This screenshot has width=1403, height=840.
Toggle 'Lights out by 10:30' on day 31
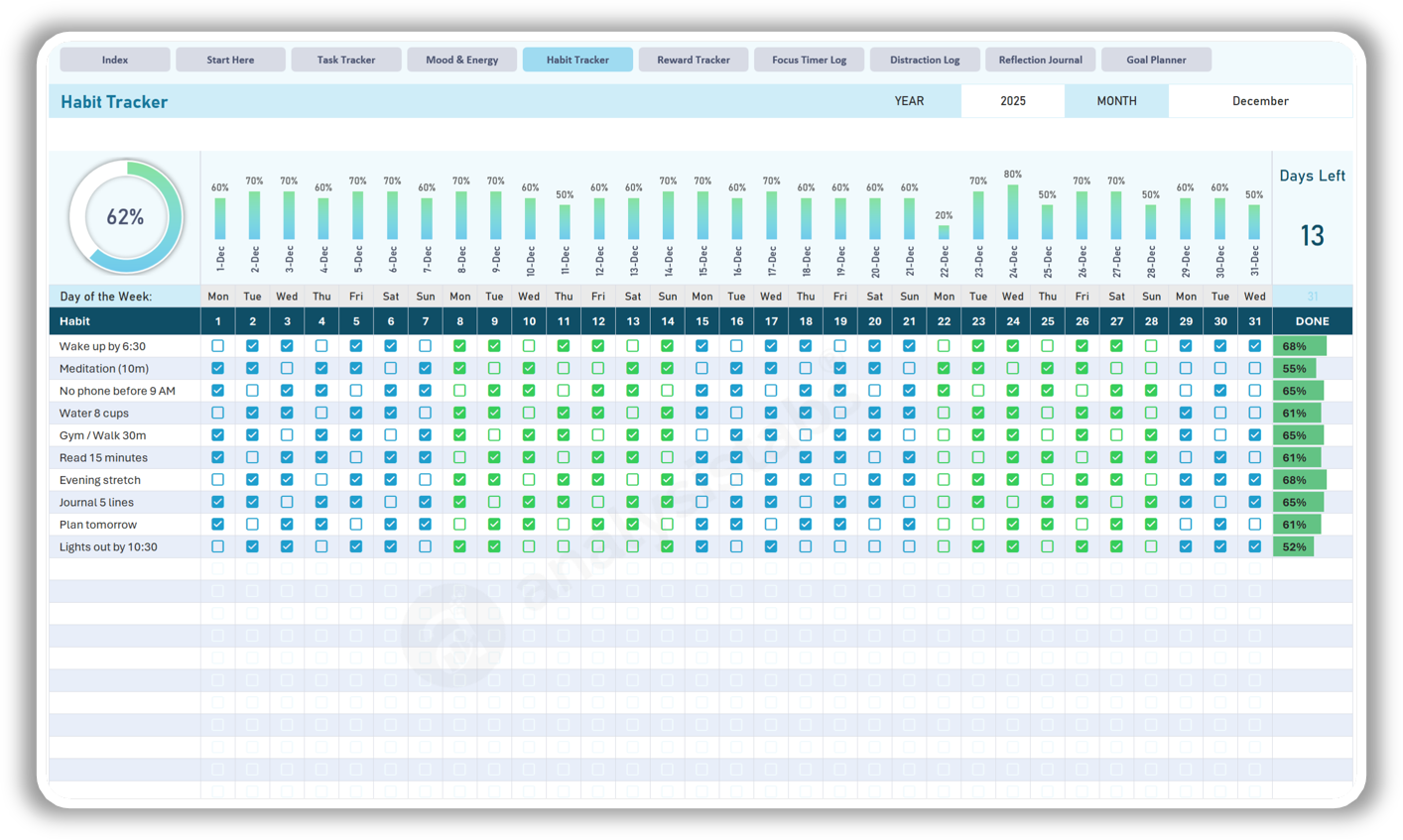[x=1254, y=546]
